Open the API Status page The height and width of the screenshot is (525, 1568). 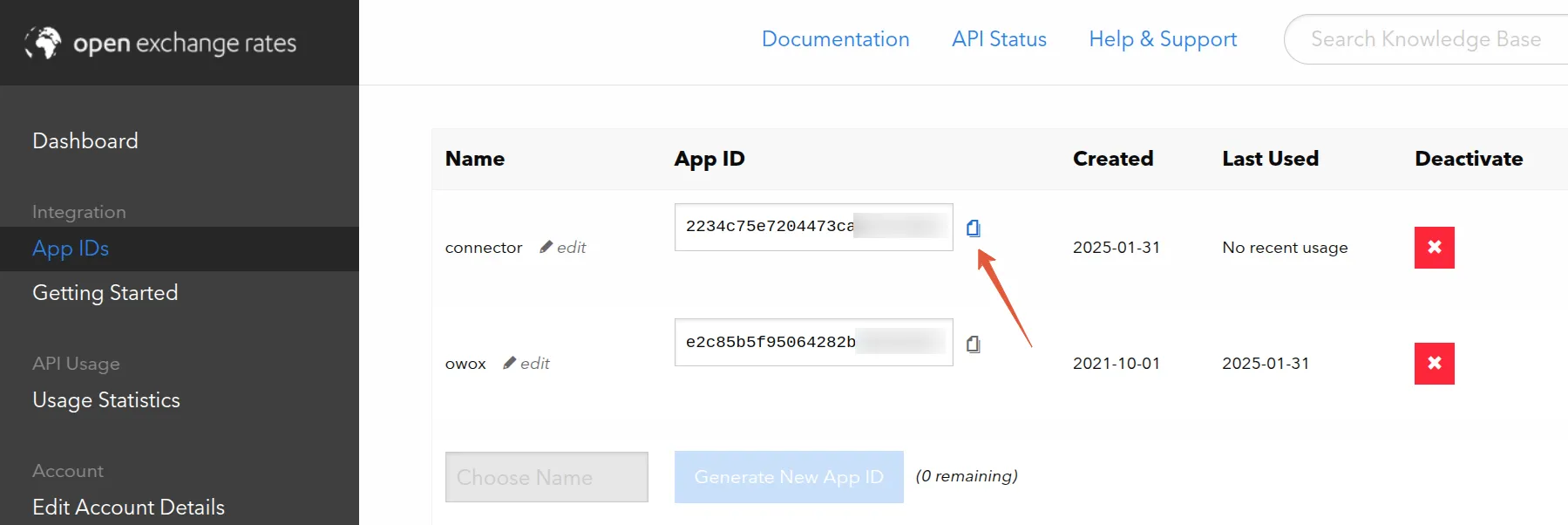pos(999,39)
